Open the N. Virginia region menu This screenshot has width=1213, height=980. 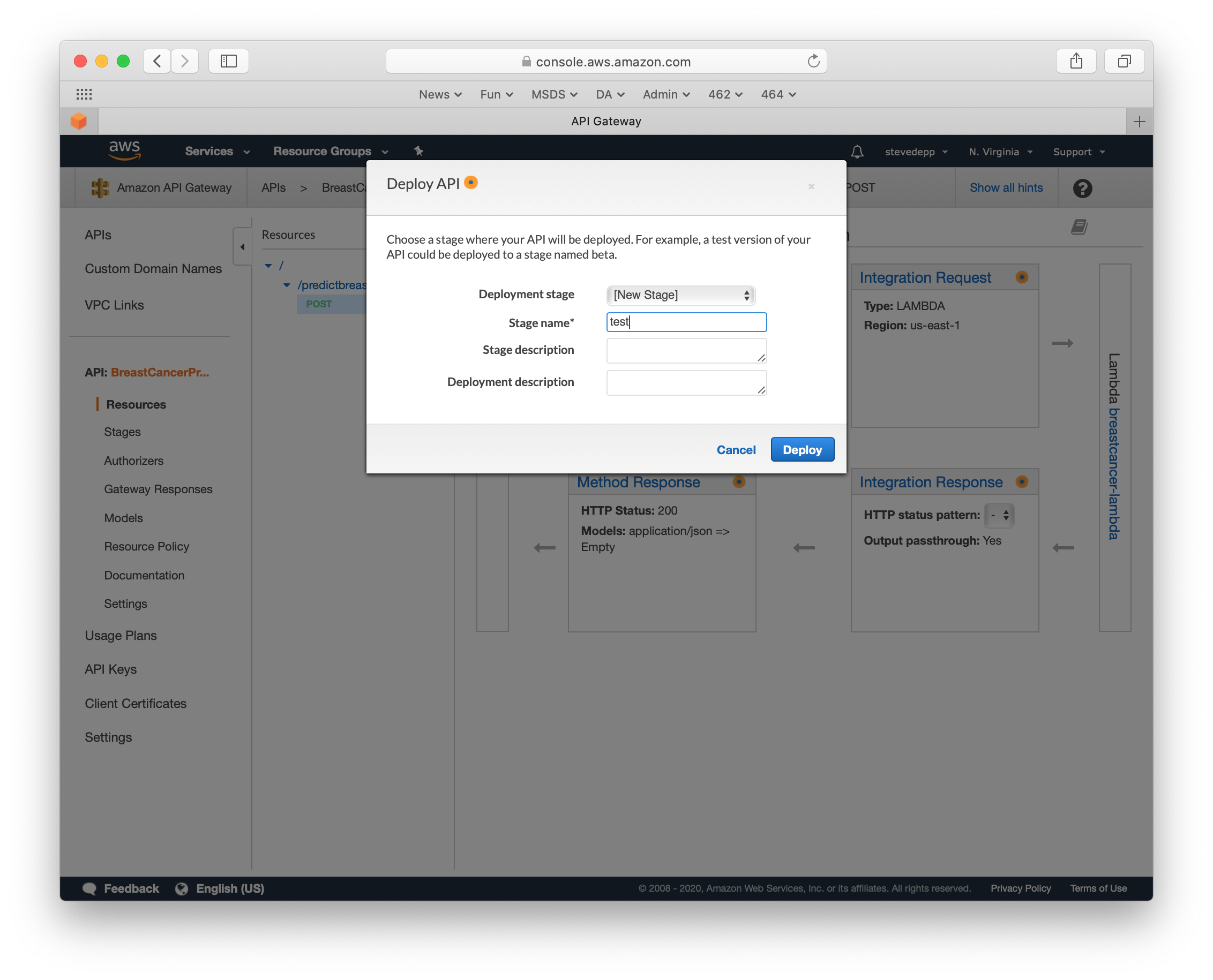point(1000,152)
